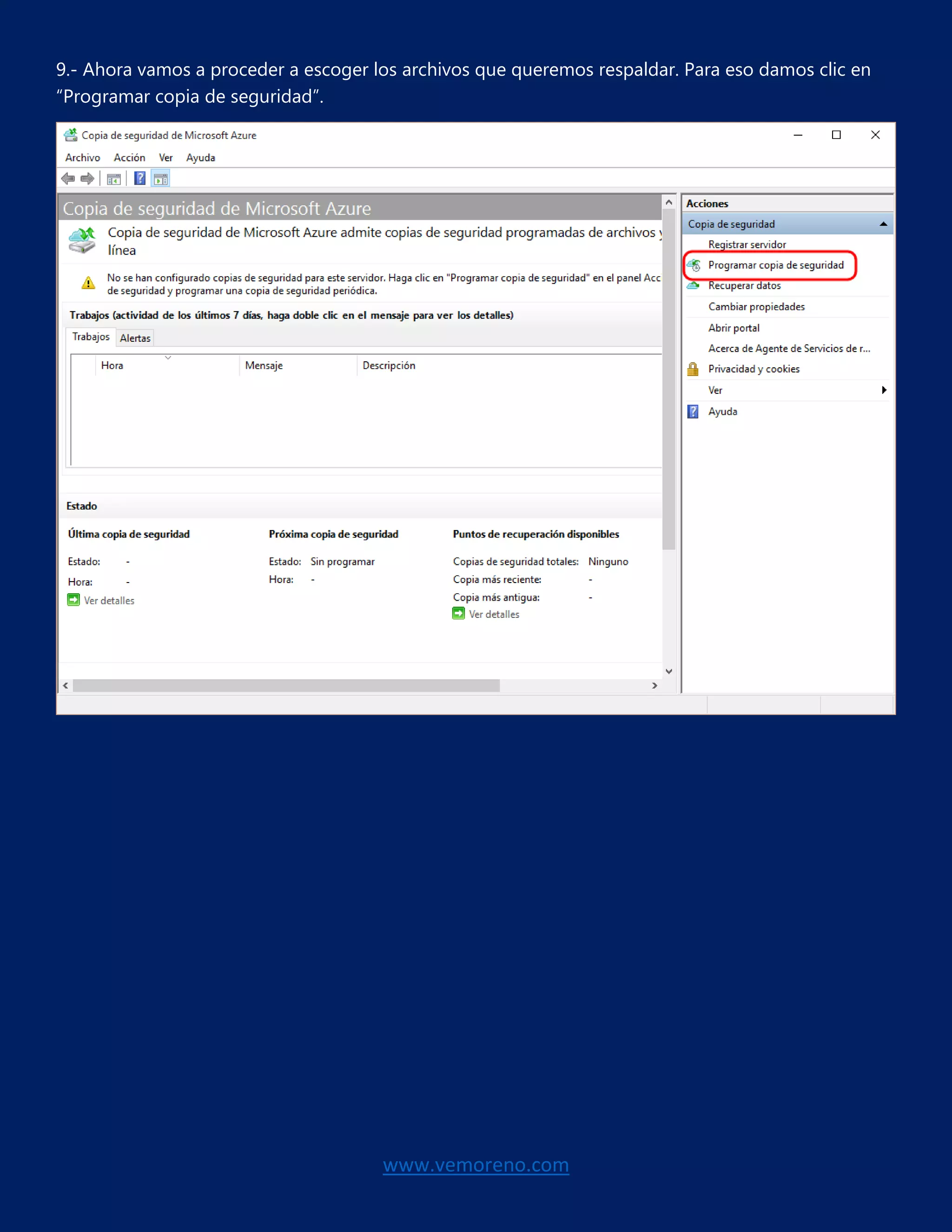Click the Privacidad y cookies lock icon
Viewport: 952px width, 1232px height.
pyautogui.click(x=693, y=369)
